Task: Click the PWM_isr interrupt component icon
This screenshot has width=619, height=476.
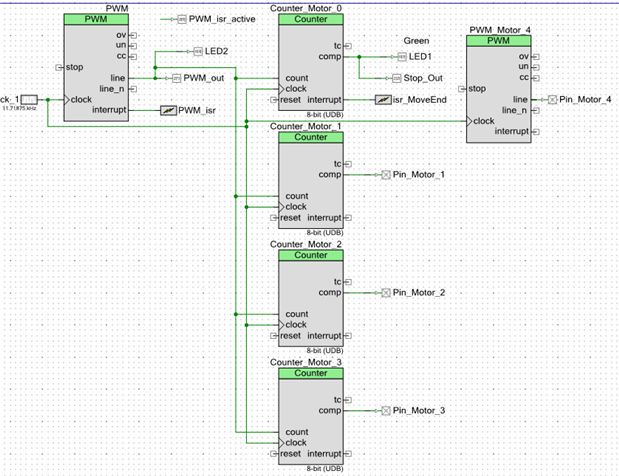Action: pyautogui.click(x=169, y=111)
